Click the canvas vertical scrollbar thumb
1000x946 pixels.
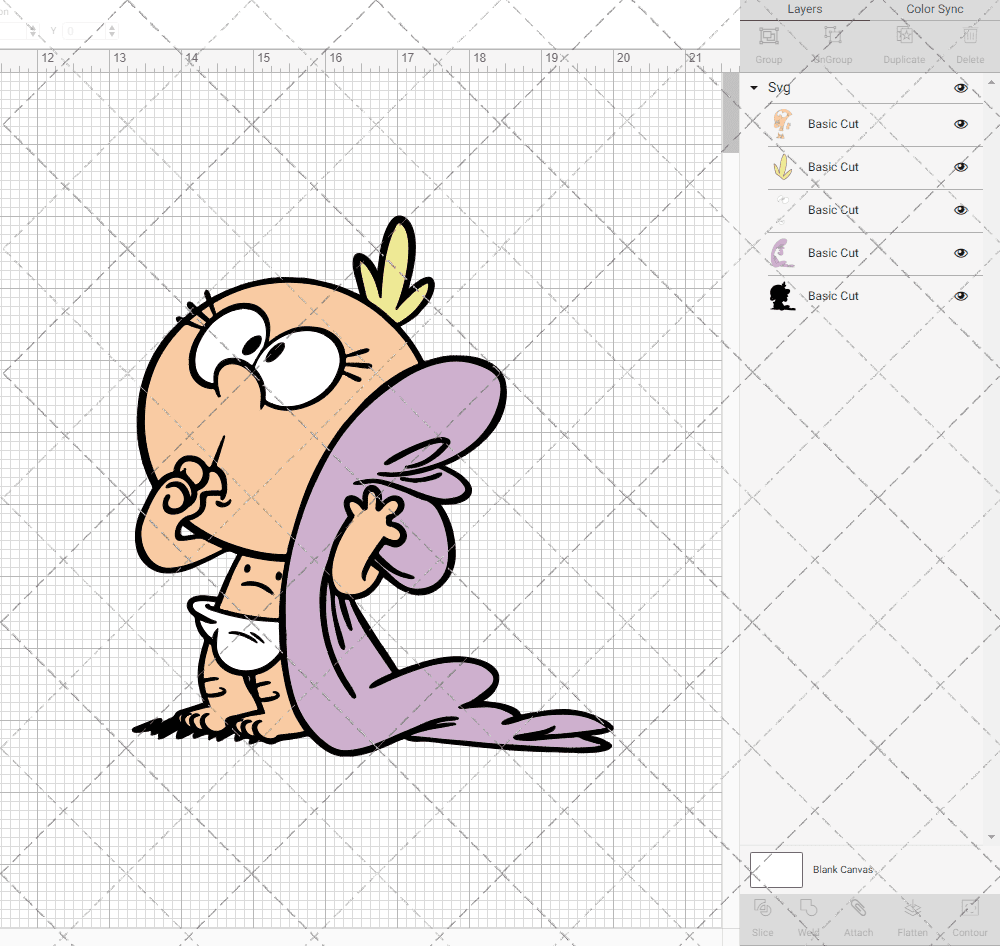pyautogui.click(x=730, y=112)
